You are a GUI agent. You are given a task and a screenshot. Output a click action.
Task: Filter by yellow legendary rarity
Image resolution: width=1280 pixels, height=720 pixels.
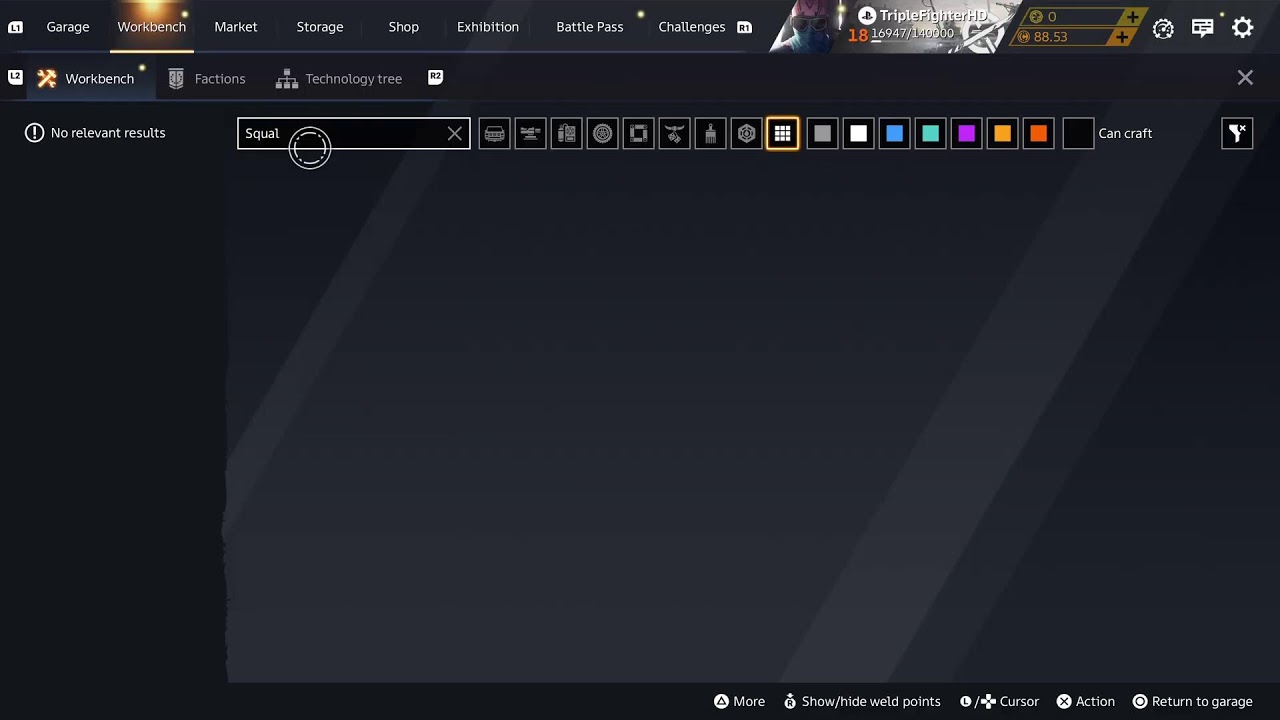click(1002, 133)
